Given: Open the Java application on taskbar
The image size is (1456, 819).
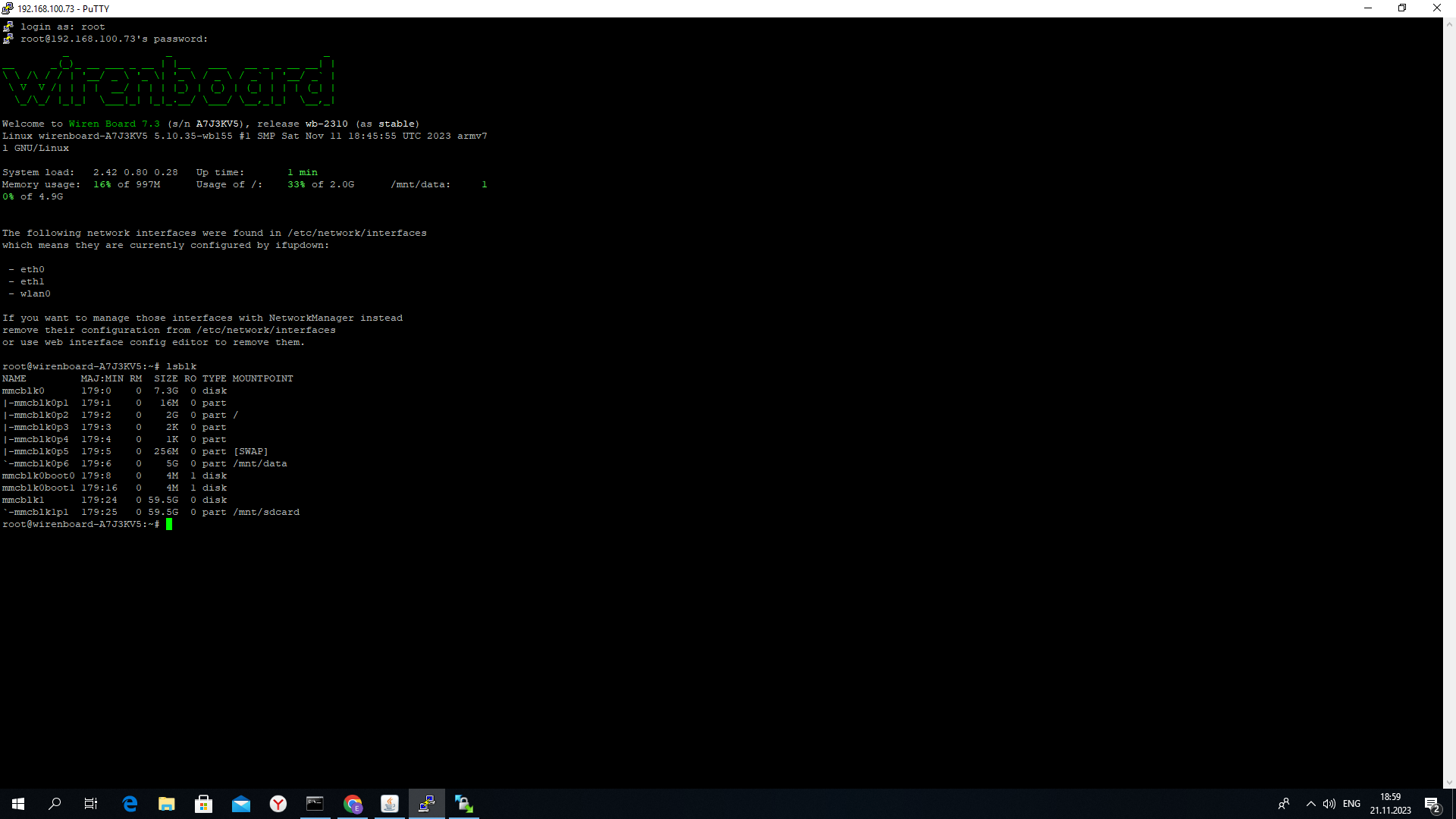Looking at the screenshot, I should [390, 804].
